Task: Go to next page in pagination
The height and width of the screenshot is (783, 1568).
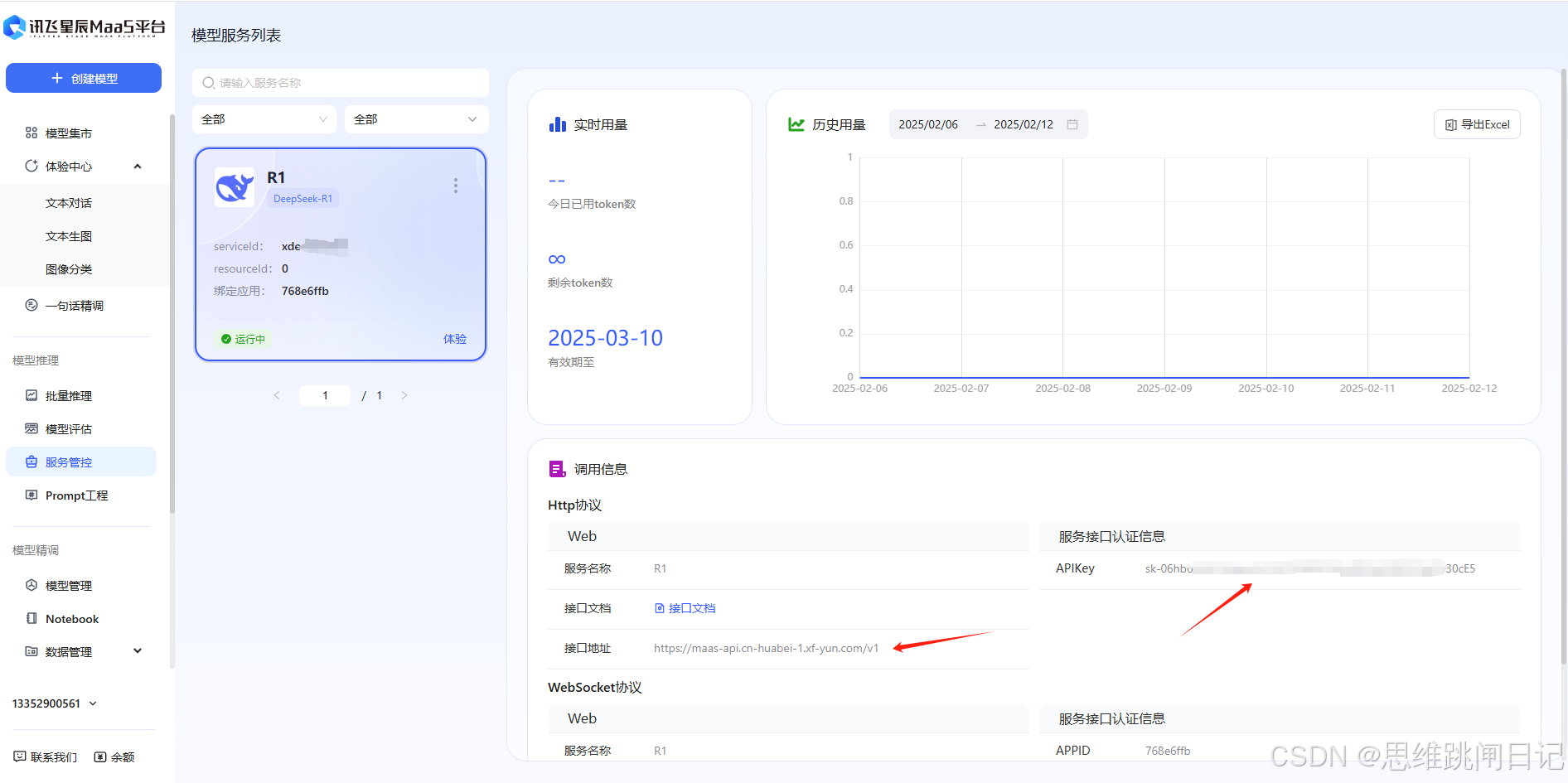Action: [x=404, y=395]
